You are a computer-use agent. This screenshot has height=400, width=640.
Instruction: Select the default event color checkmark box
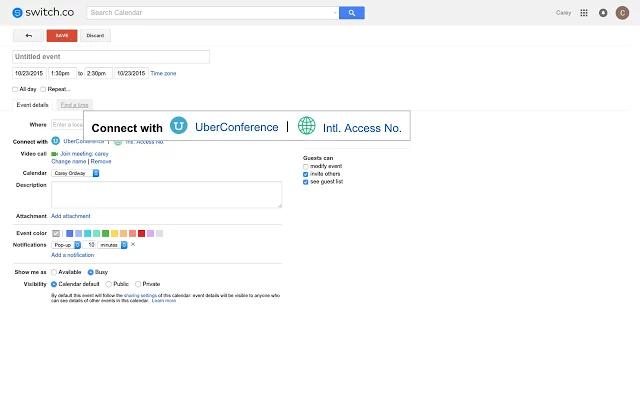[56, 233]
